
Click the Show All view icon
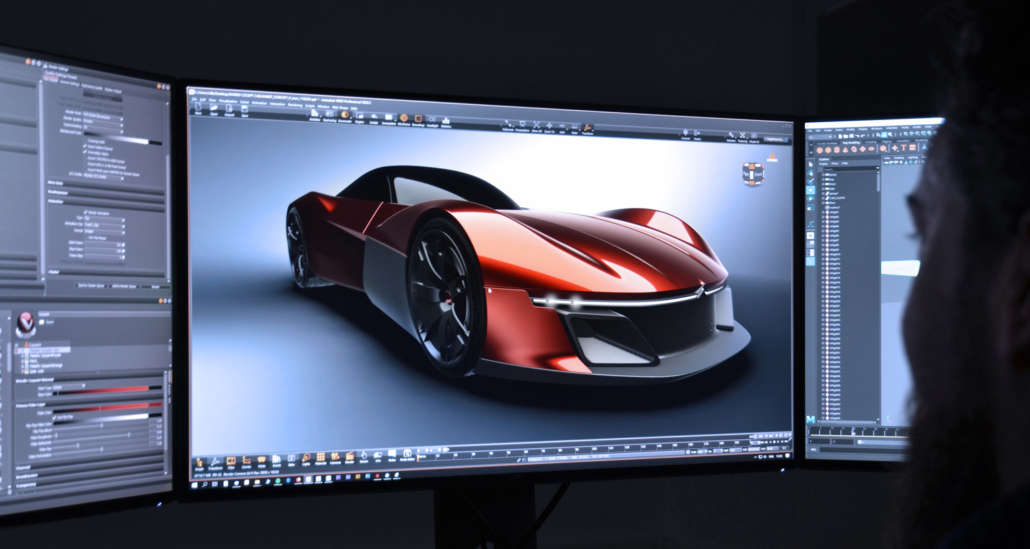pyautogui.click(x=536, y=127)
